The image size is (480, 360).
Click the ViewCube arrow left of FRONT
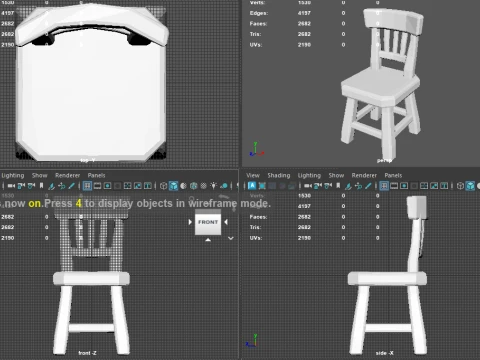pyautogui.click(x=190, y=222)
